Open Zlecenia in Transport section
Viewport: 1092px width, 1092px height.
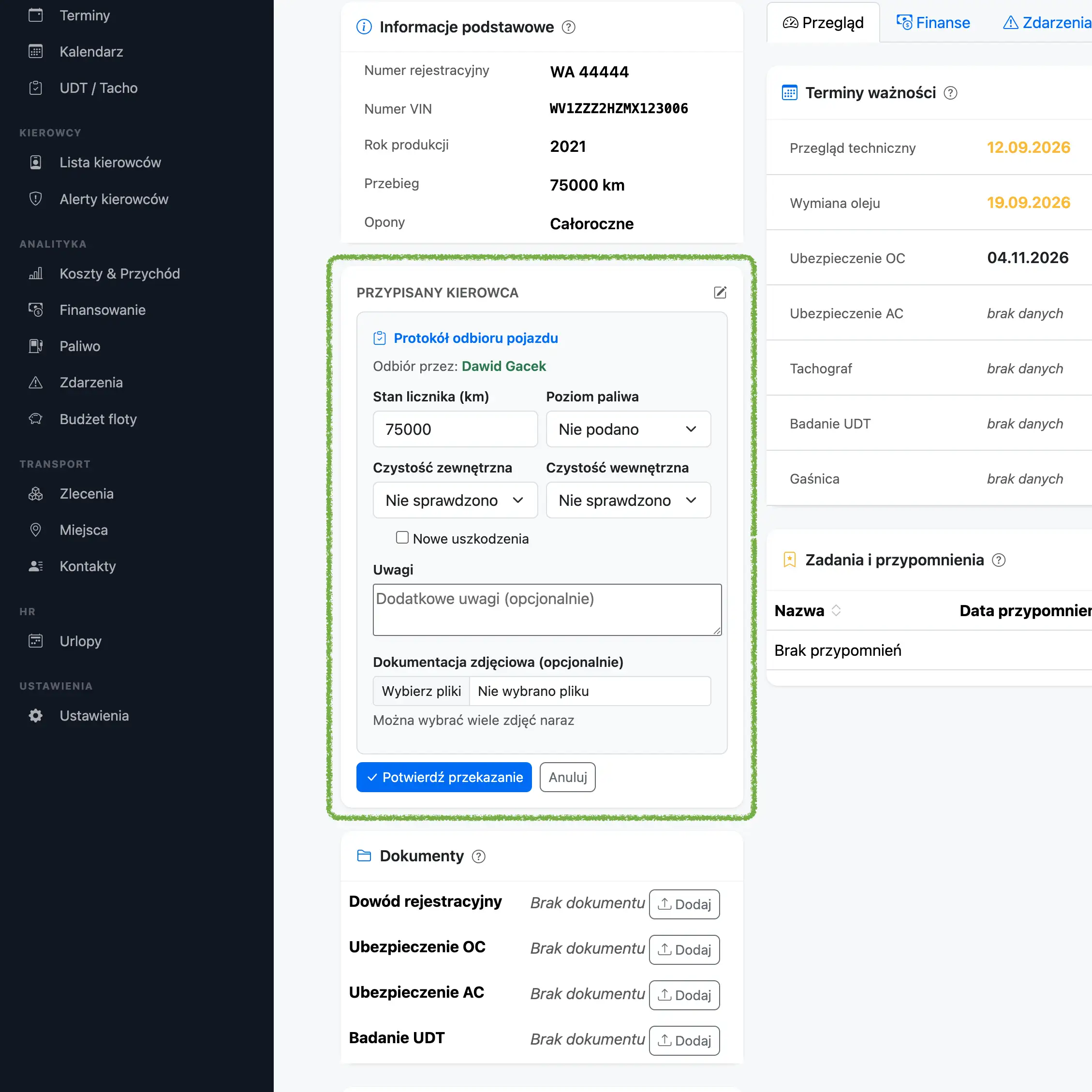point(87,493)
